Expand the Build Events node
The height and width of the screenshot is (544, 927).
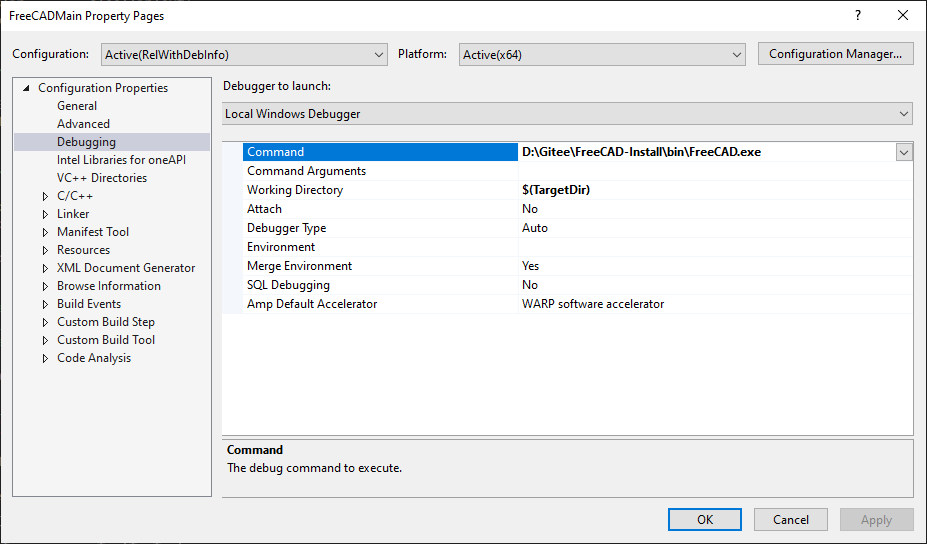pos(45,304)
